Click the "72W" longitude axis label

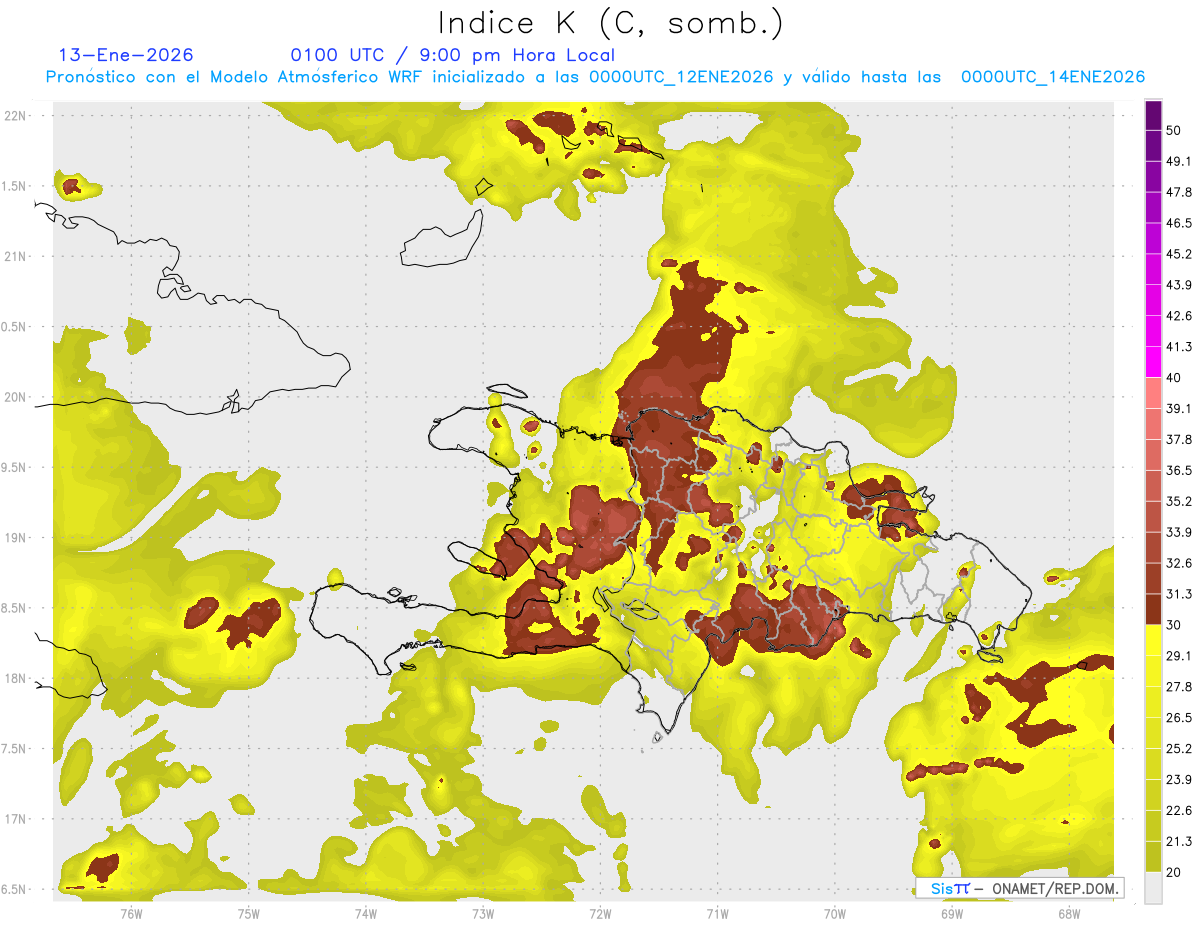pos(600,913)
